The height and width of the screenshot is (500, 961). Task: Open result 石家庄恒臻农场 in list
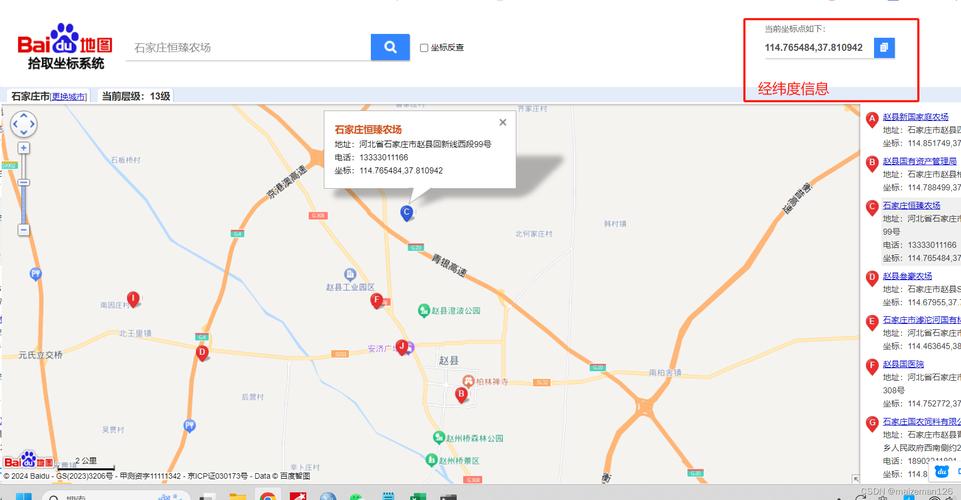[x=911, y=205]
